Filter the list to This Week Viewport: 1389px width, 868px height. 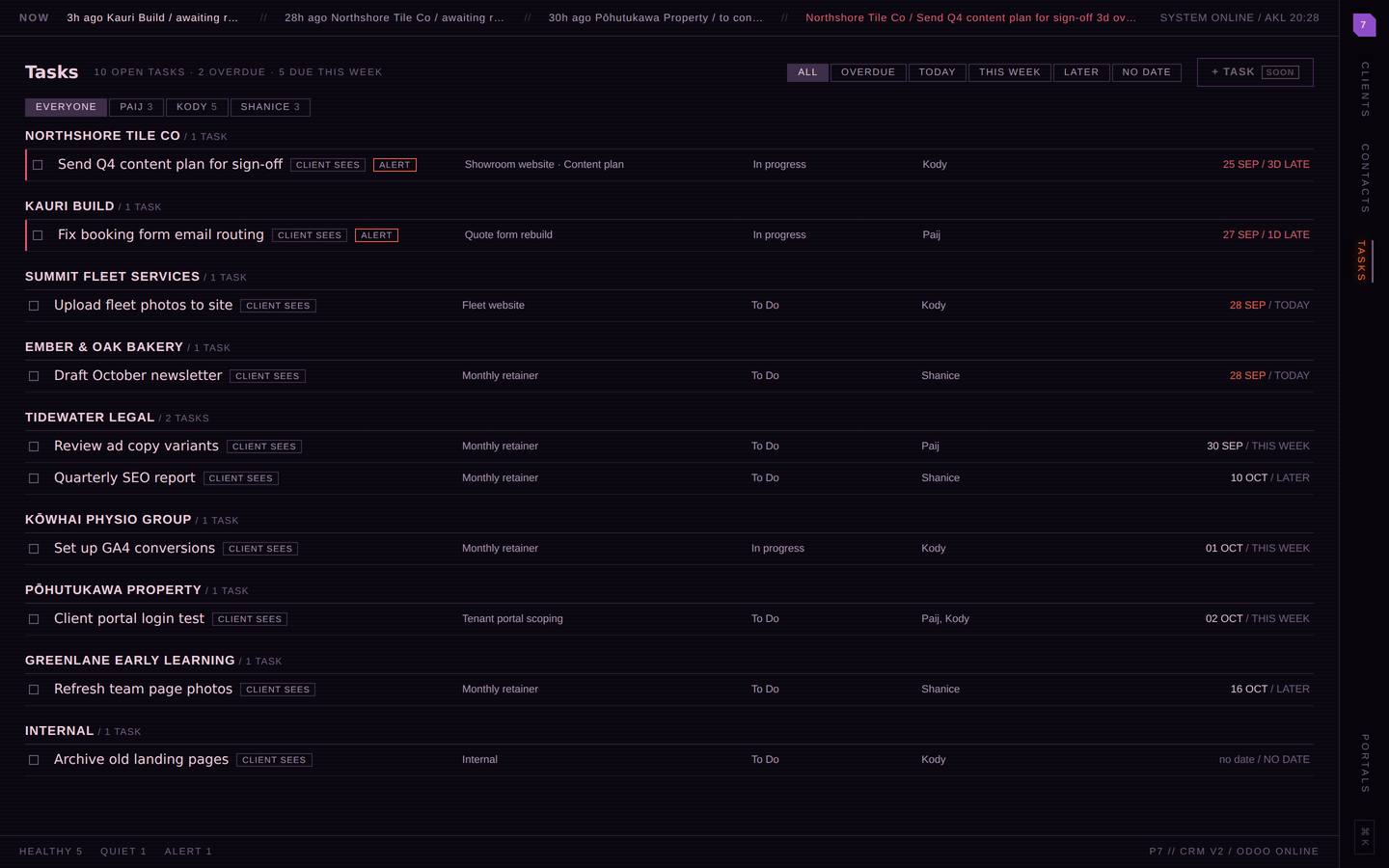coord(1010,72)
